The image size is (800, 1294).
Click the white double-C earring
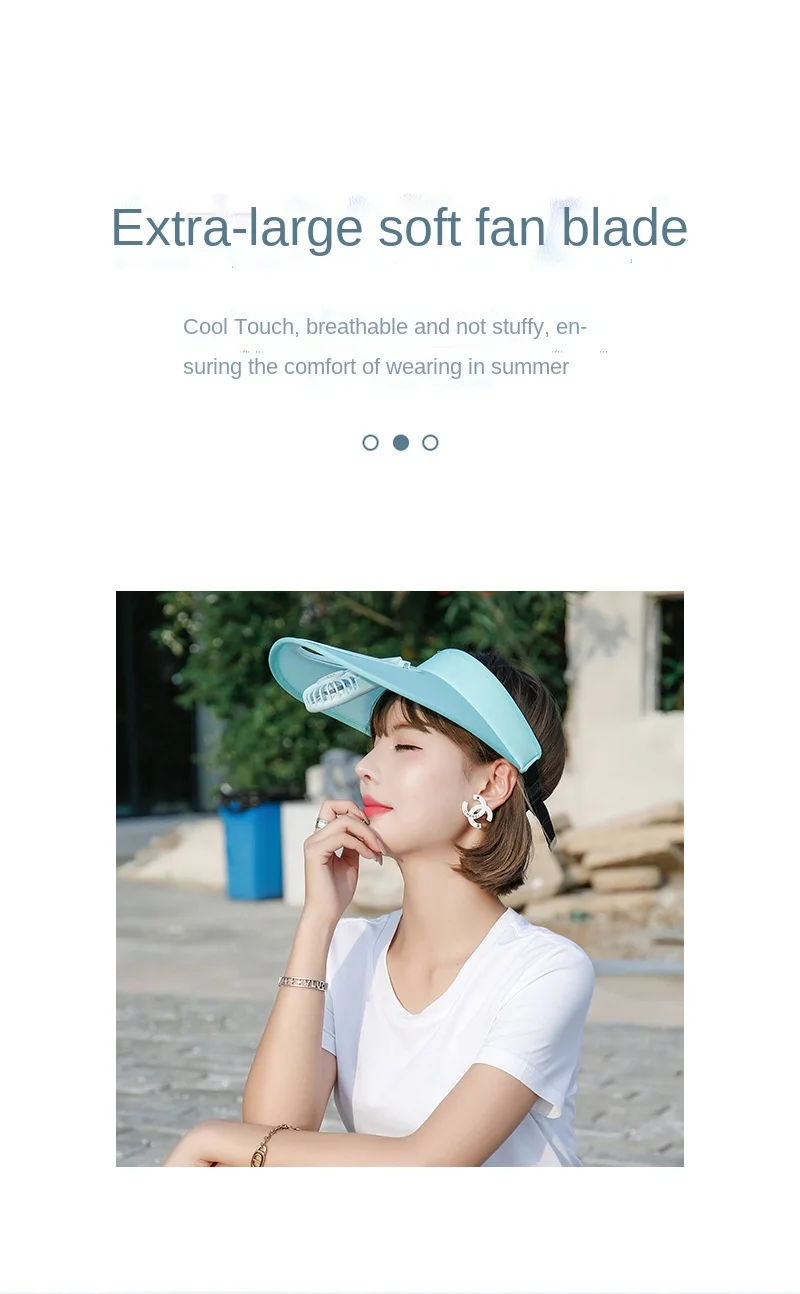pyautogui.click(x=477, y=811)
